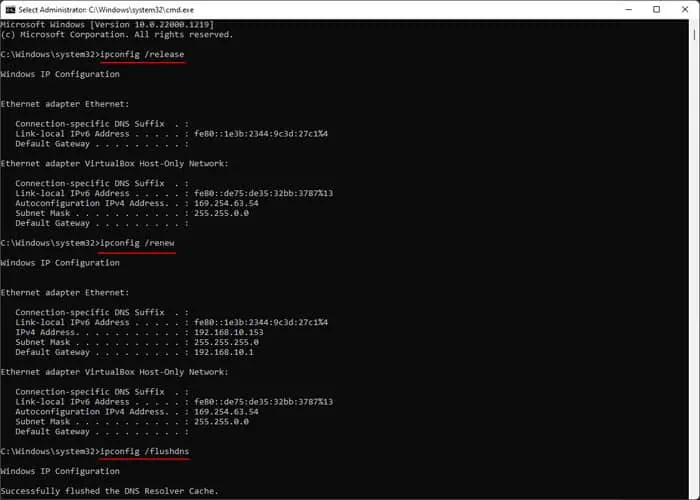Click the Microsoft Windows Version line

(x=107, y=25)
